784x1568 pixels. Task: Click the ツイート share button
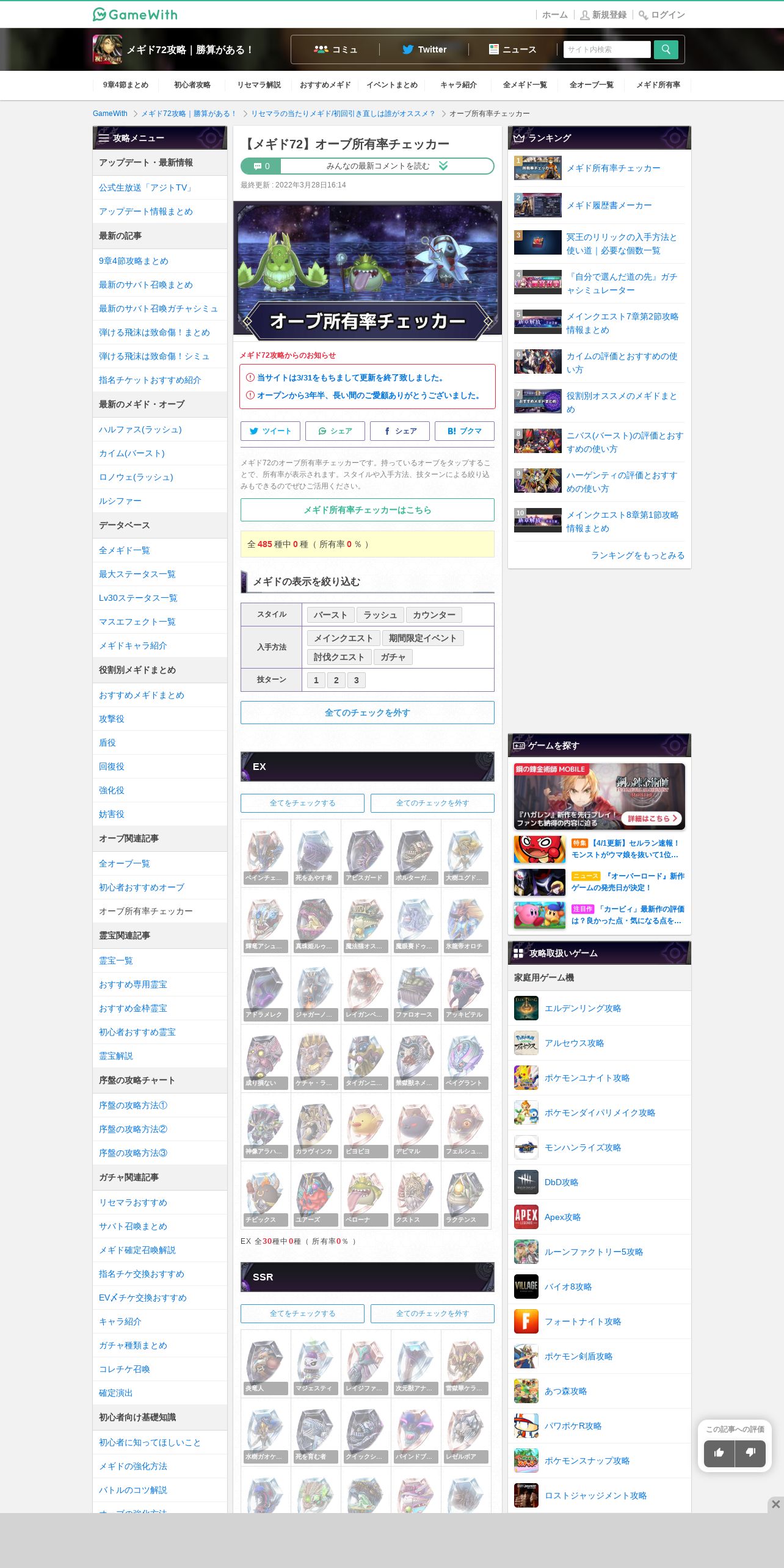[270, 431]
